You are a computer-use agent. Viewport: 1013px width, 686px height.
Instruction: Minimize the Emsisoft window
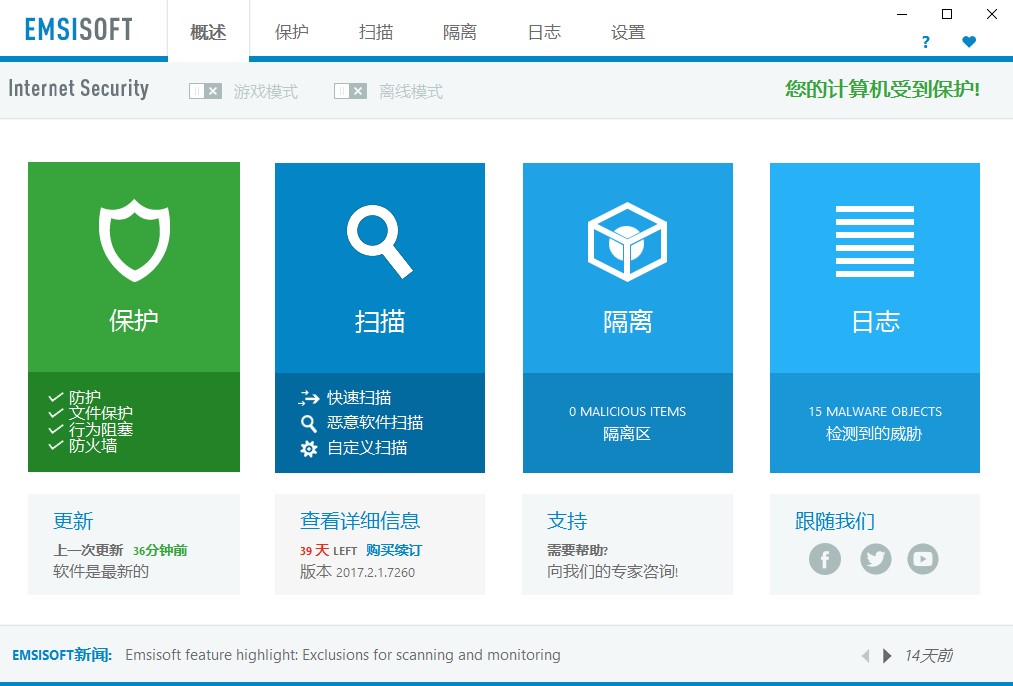[903, 14]
